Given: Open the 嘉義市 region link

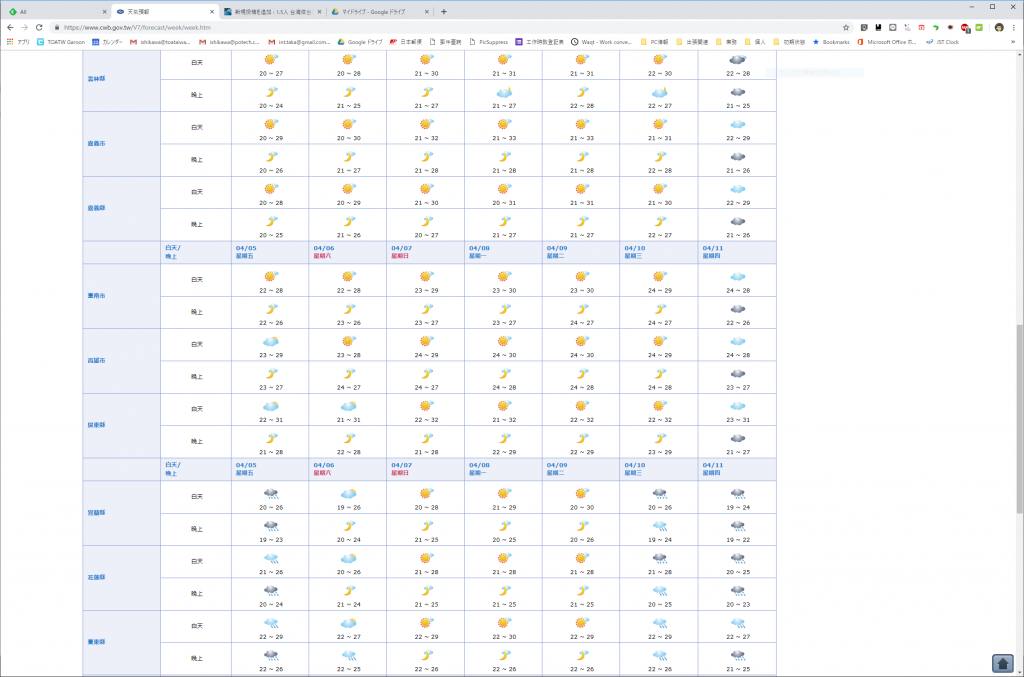Looking at the screenshot, I should (97, 144).
